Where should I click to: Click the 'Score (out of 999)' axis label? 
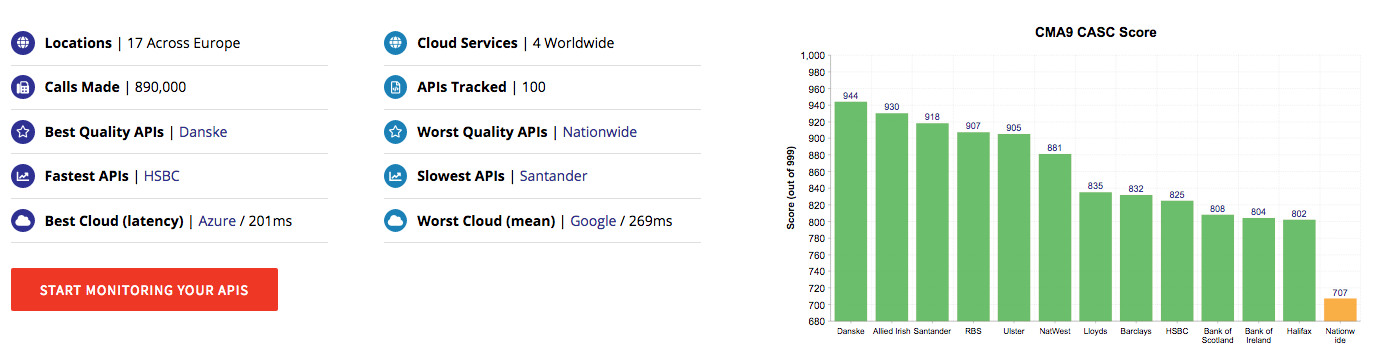coord(791,189)
